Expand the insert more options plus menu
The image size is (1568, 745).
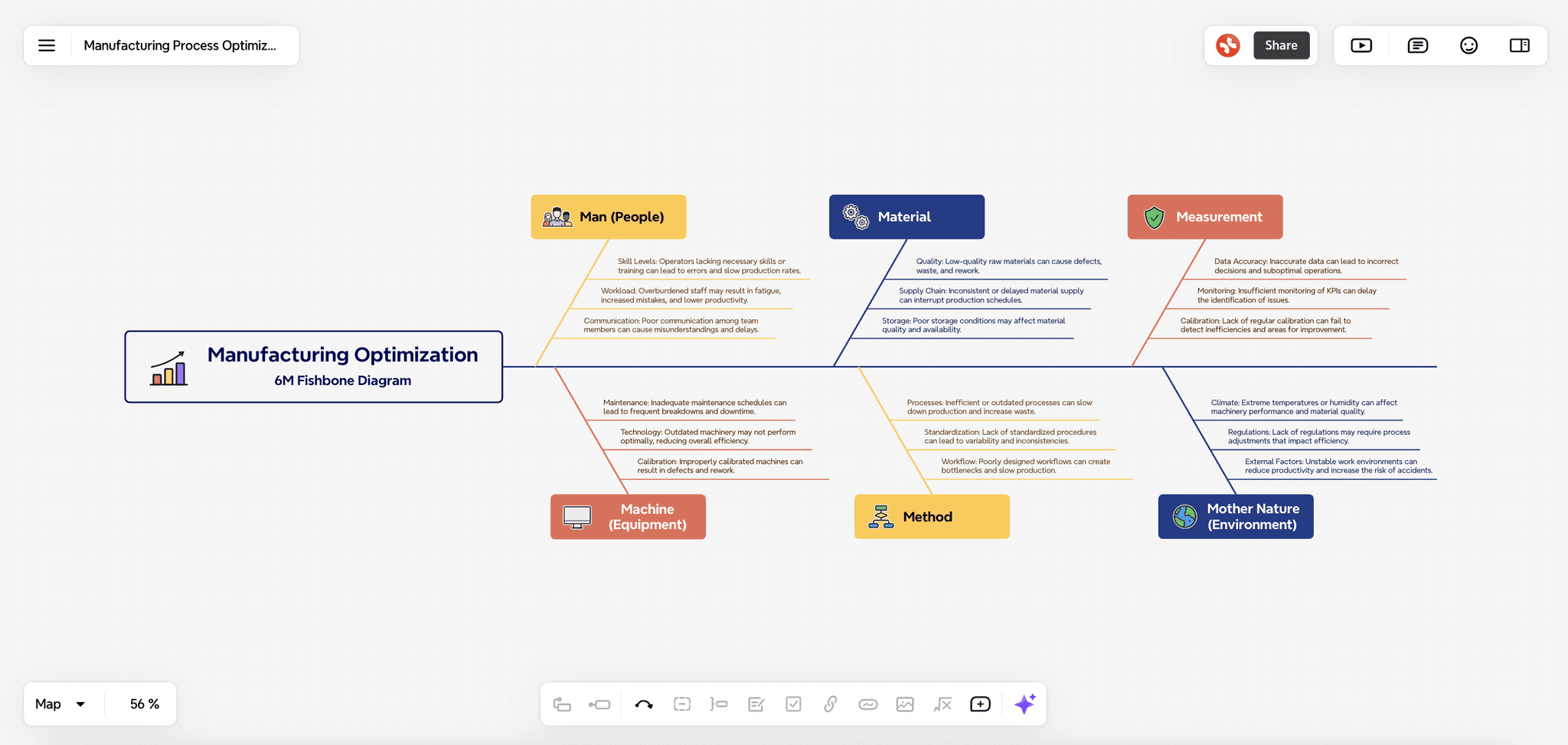(x=980, y=704)
